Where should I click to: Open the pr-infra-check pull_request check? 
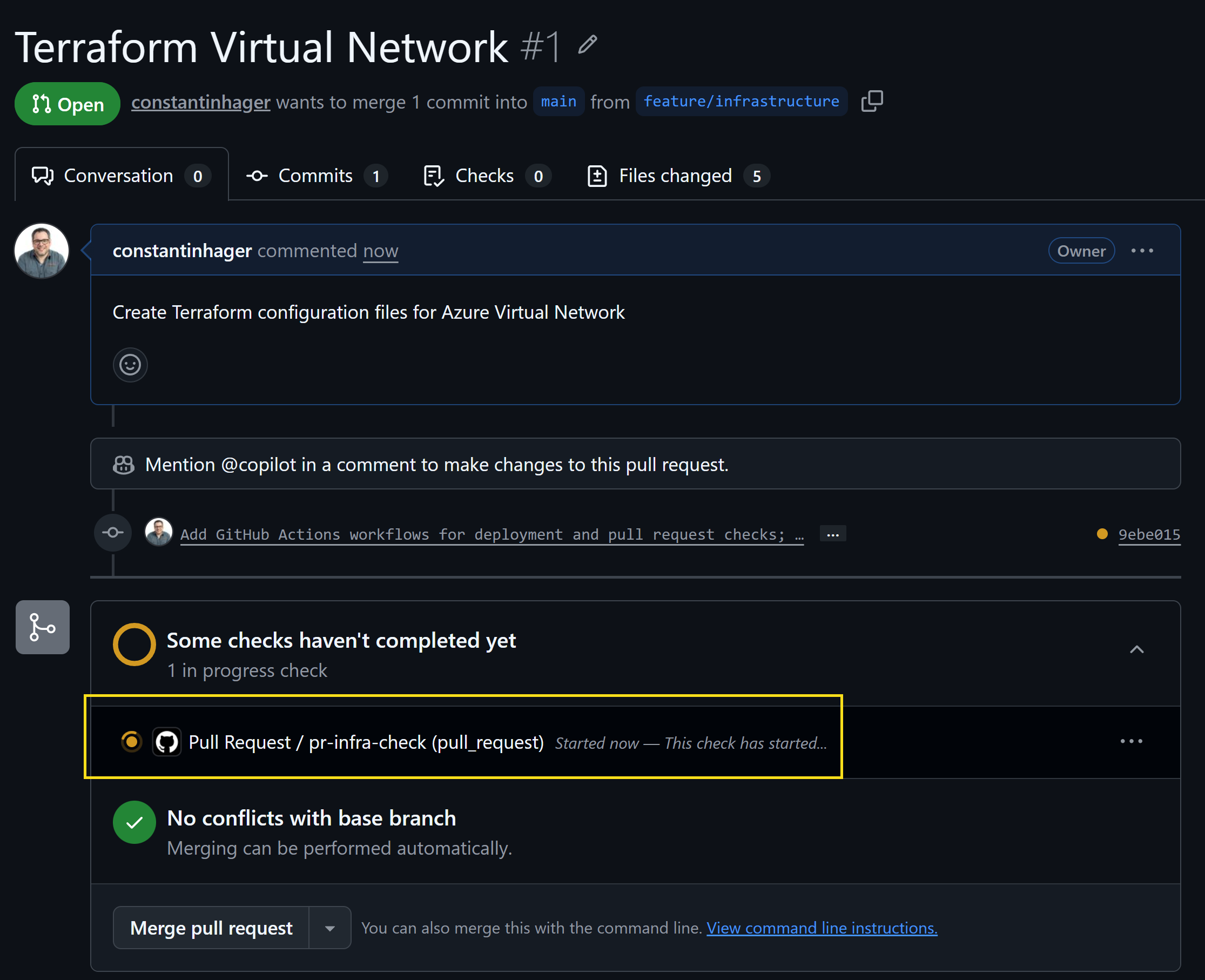pyautogui.click(x=366, y=742)
